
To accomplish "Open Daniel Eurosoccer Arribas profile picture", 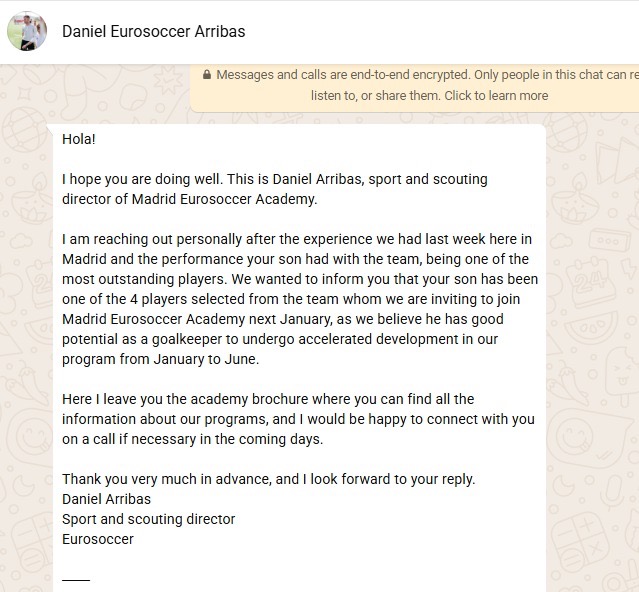I will [27, 31].
